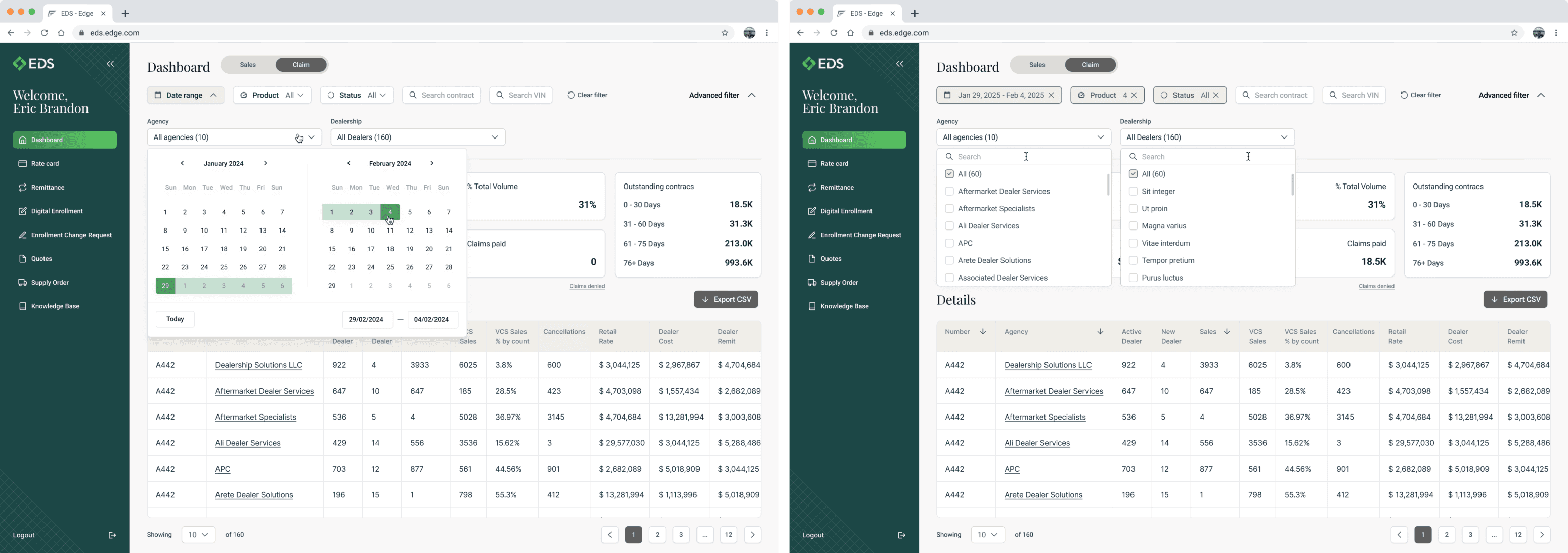Clear the Product 4 filter chip X
1568x553 pixels.
click(x=1134, y=95)
